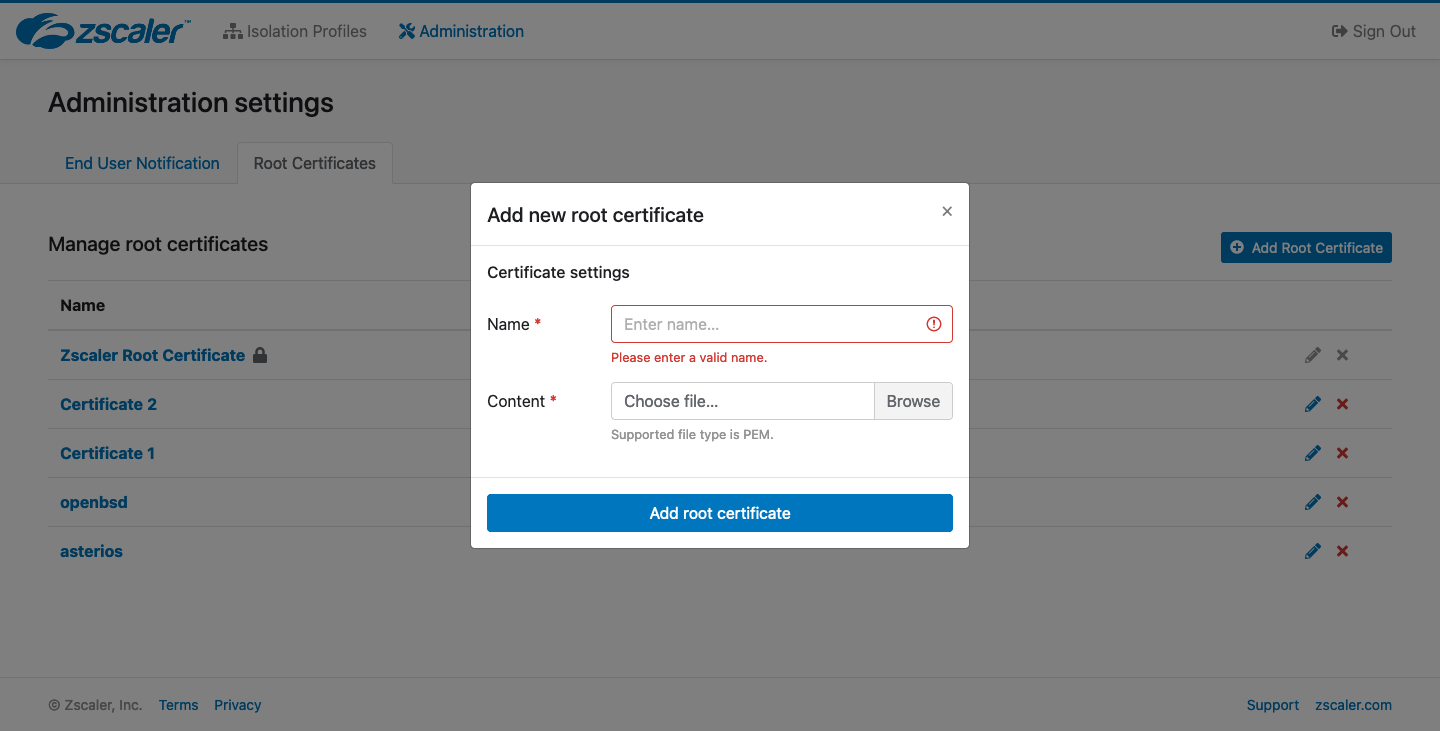The height and width of the screenshot is (731, 1440).
Task: Switch to the End User Notification tab
Action: pos(141,163)
